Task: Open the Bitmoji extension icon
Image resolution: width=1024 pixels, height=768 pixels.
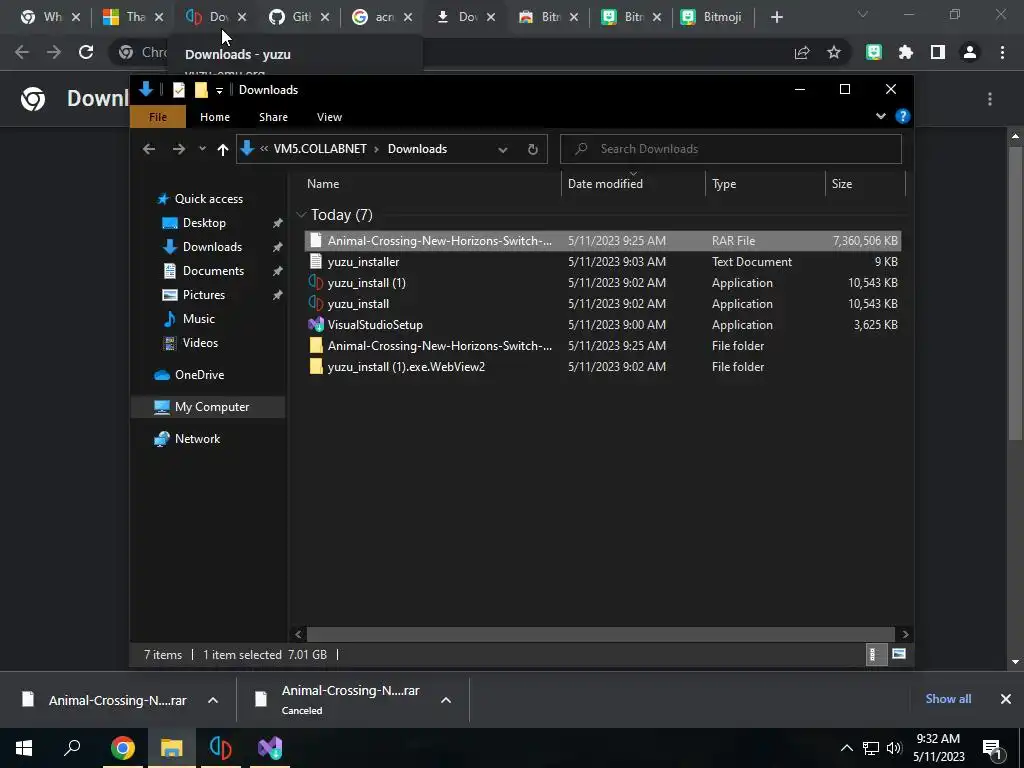Action: coord(874,52)
